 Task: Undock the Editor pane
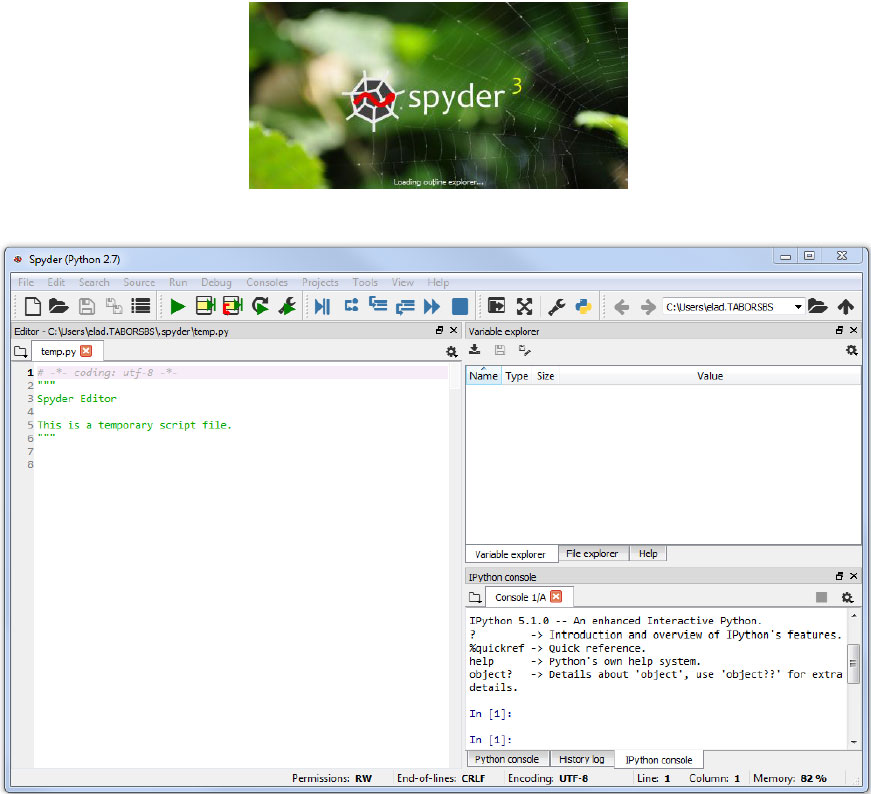(x=439, y=330)
